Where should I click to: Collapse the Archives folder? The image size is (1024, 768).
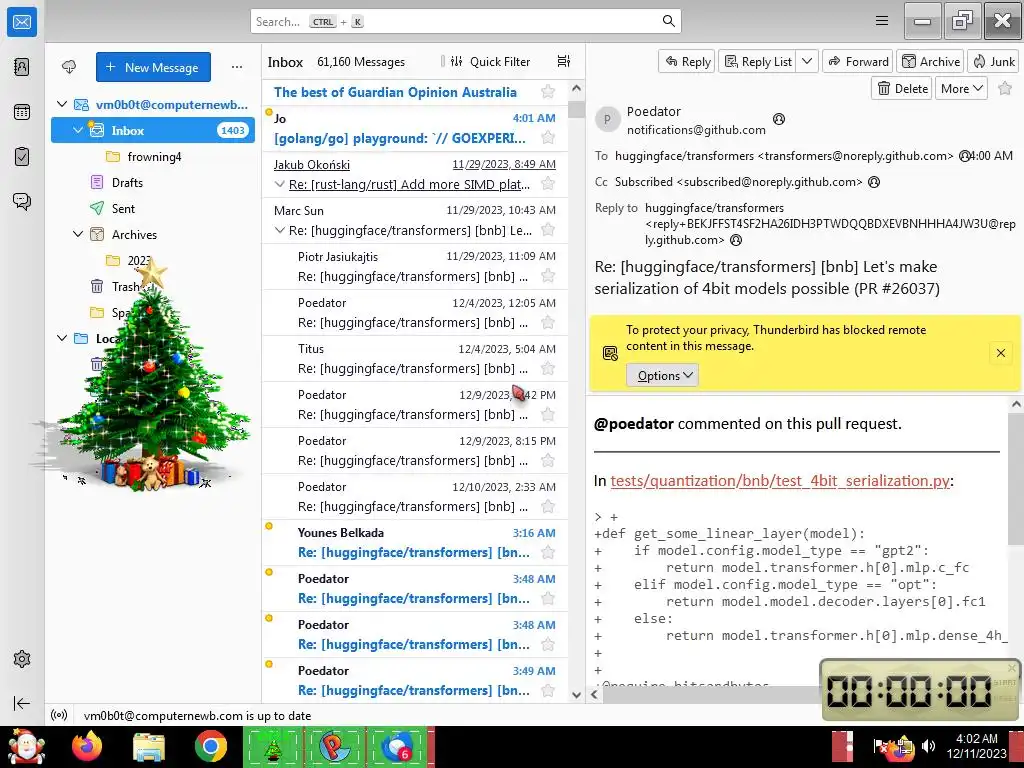(78, 234)
